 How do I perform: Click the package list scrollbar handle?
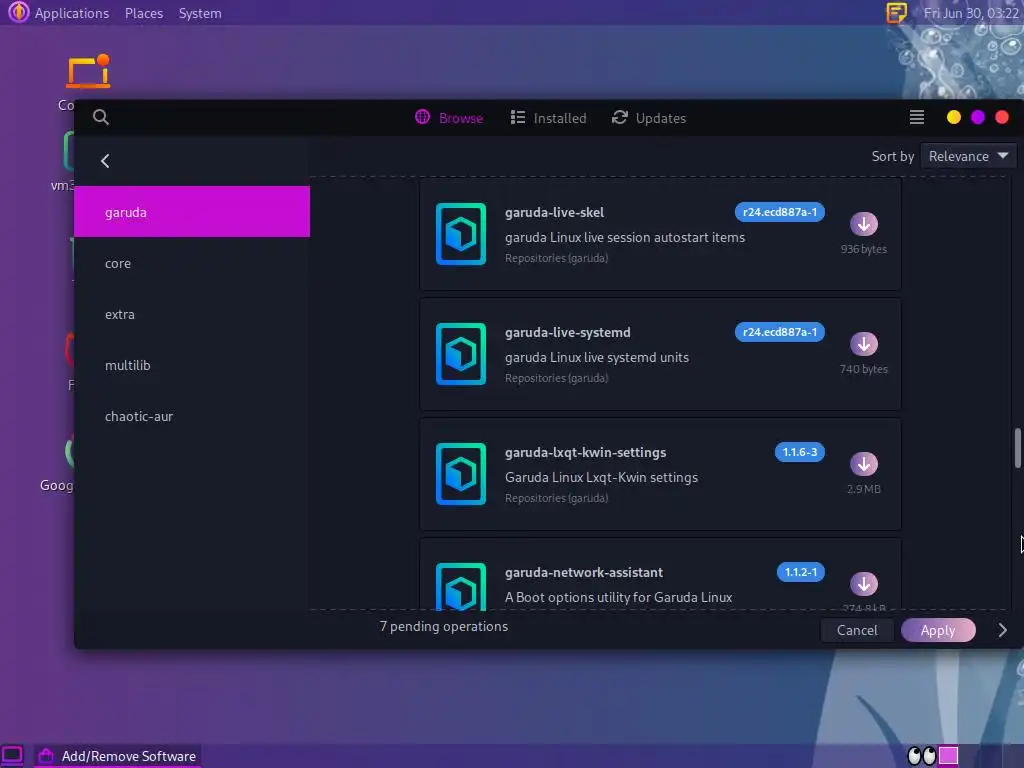1017,448
